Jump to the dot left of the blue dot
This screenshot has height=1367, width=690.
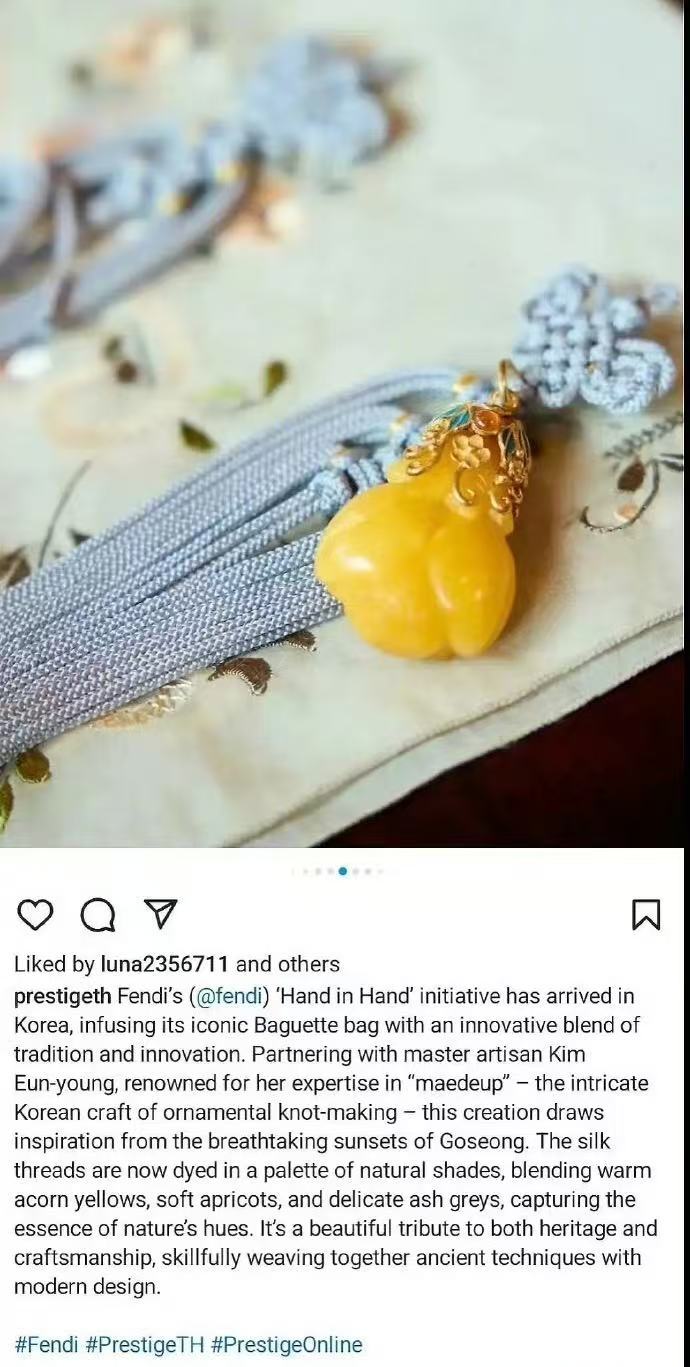(x=330, y=871)
